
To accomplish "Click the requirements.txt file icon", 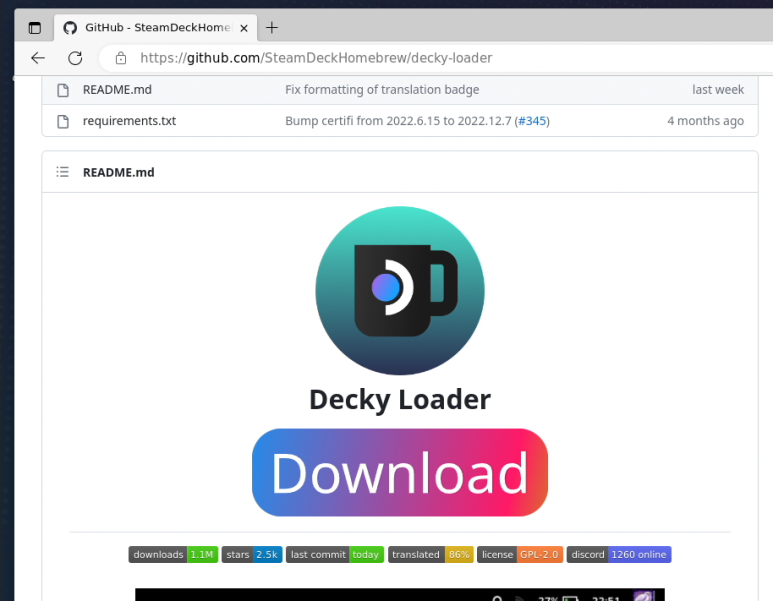I will click(x=63, y=121).
